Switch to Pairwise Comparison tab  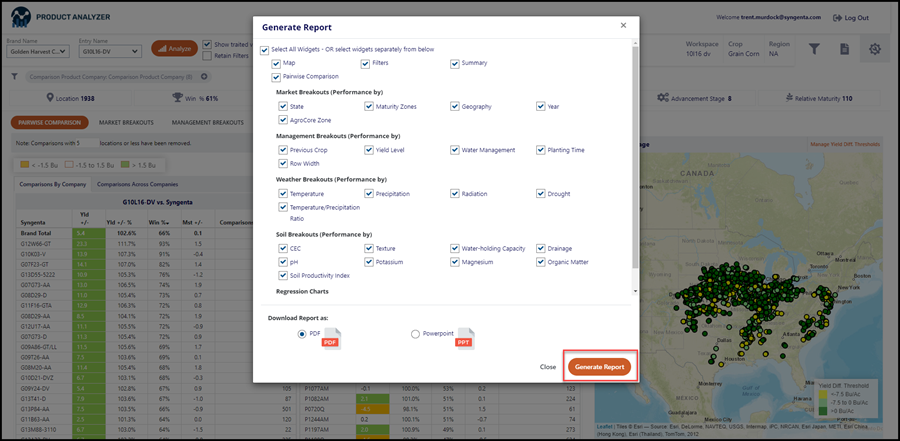49,122
